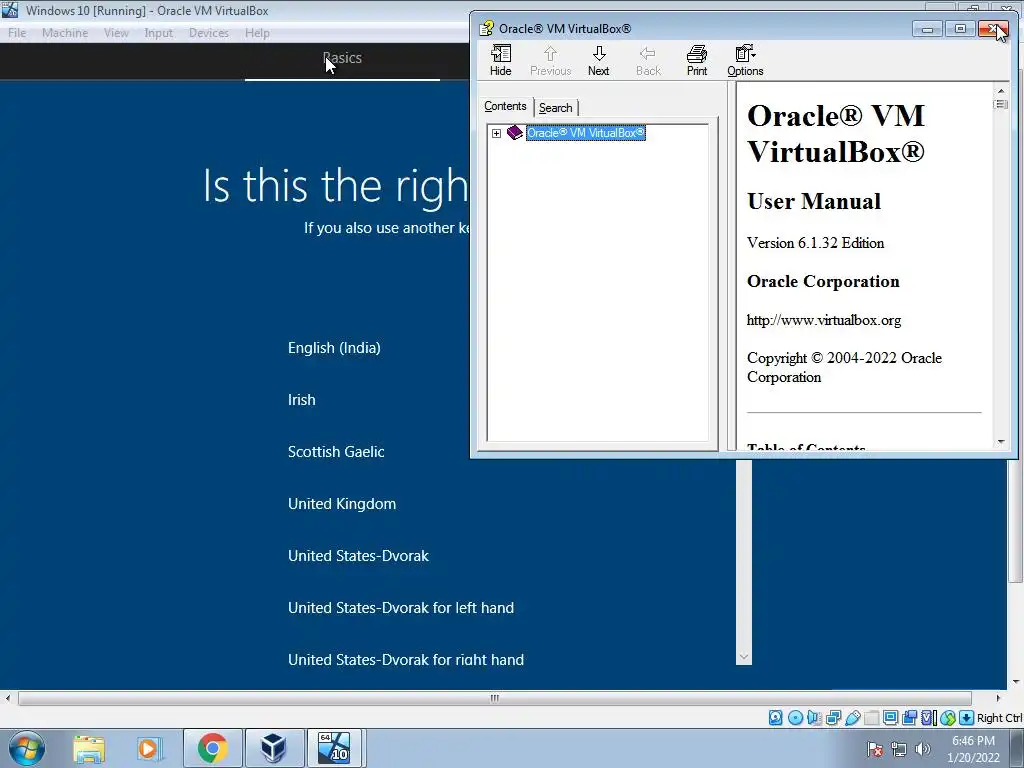
Task: Click the Show desktop strip at taskbar end
Action: 1018,748
